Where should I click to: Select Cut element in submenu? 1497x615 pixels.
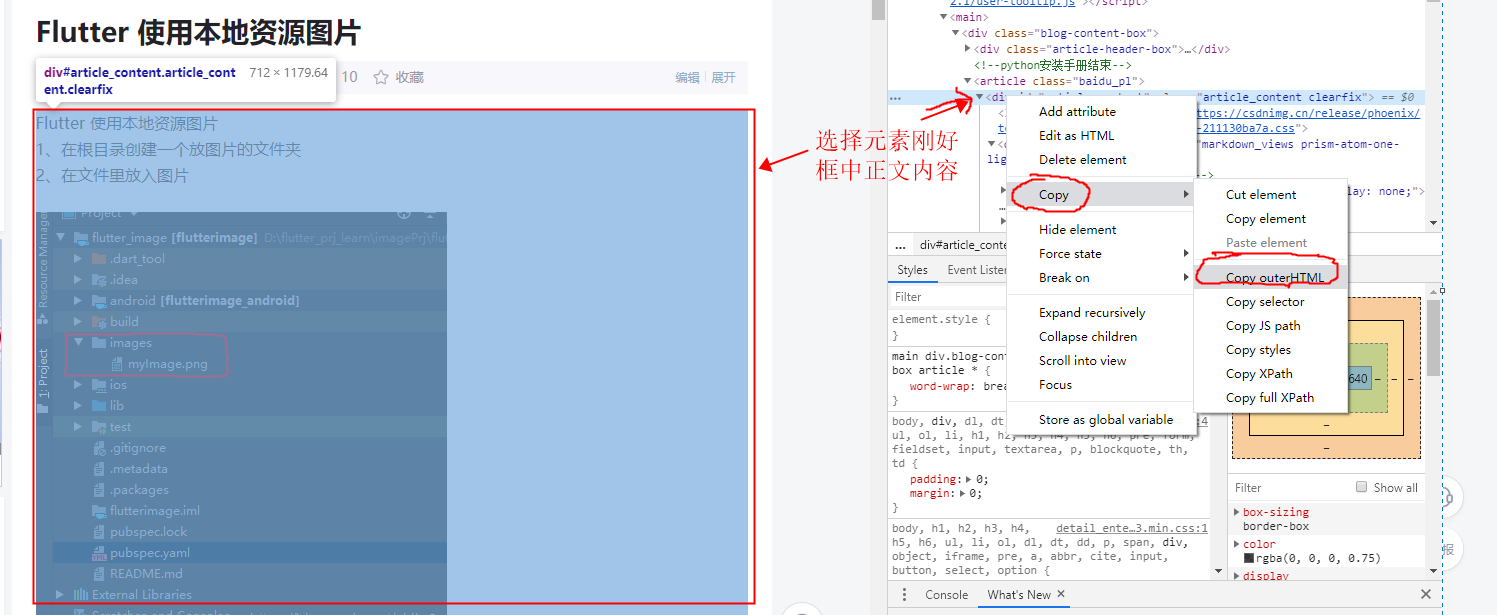coord(1271,195)
